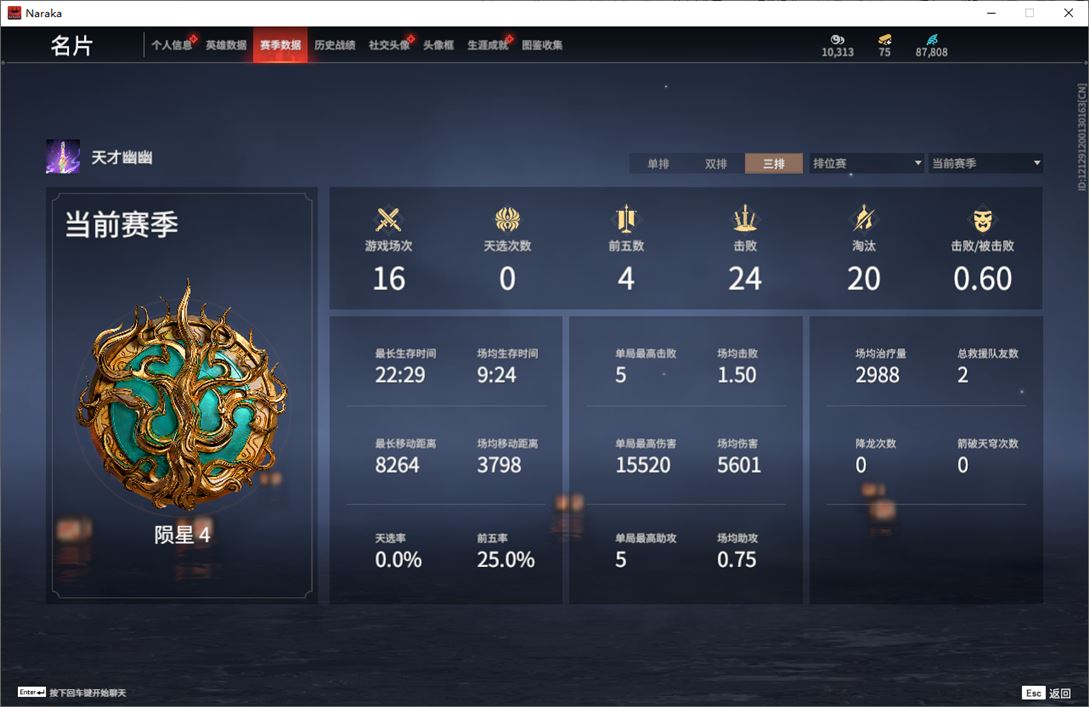Open the 排位赛 match type dropdown

pyautogui.click(x=867, y=163)
